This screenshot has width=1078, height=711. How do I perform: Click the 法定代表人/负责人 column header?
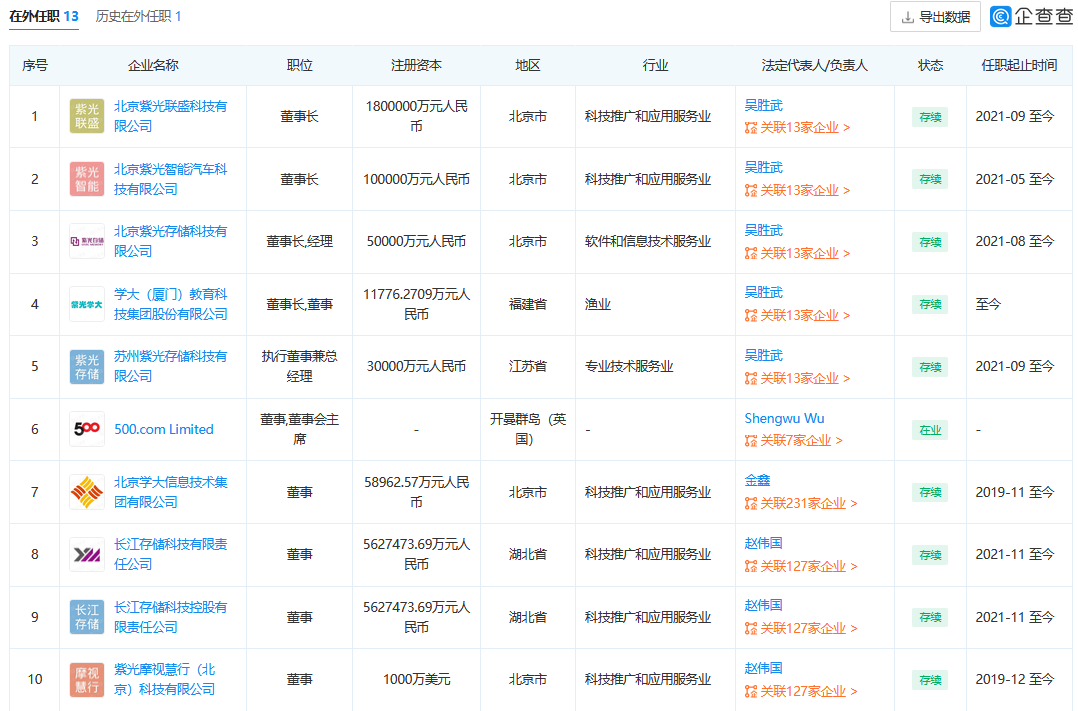click(x=815, y=65)
